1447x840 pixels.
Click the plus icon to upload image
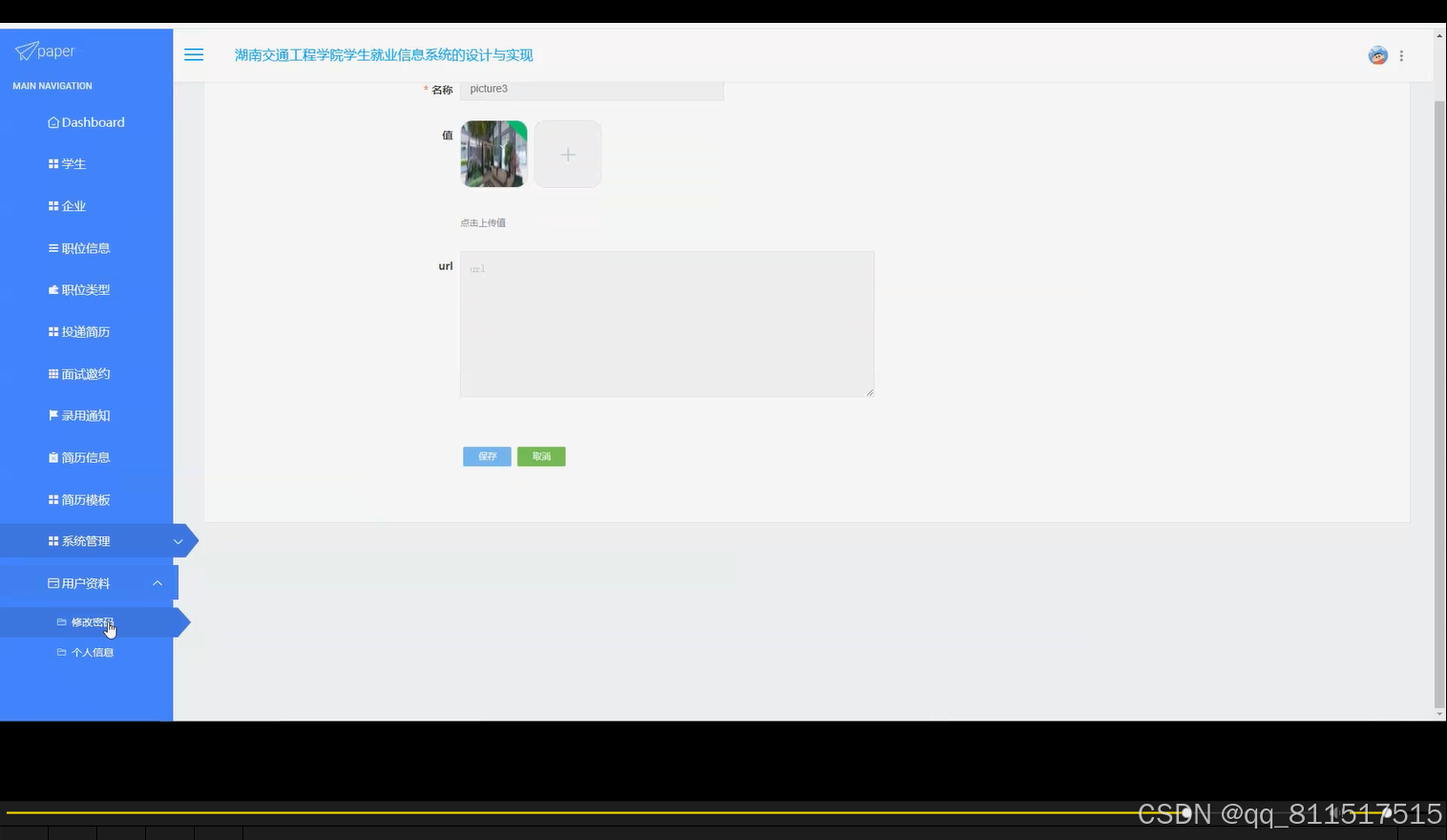click(x=568, y=154)
